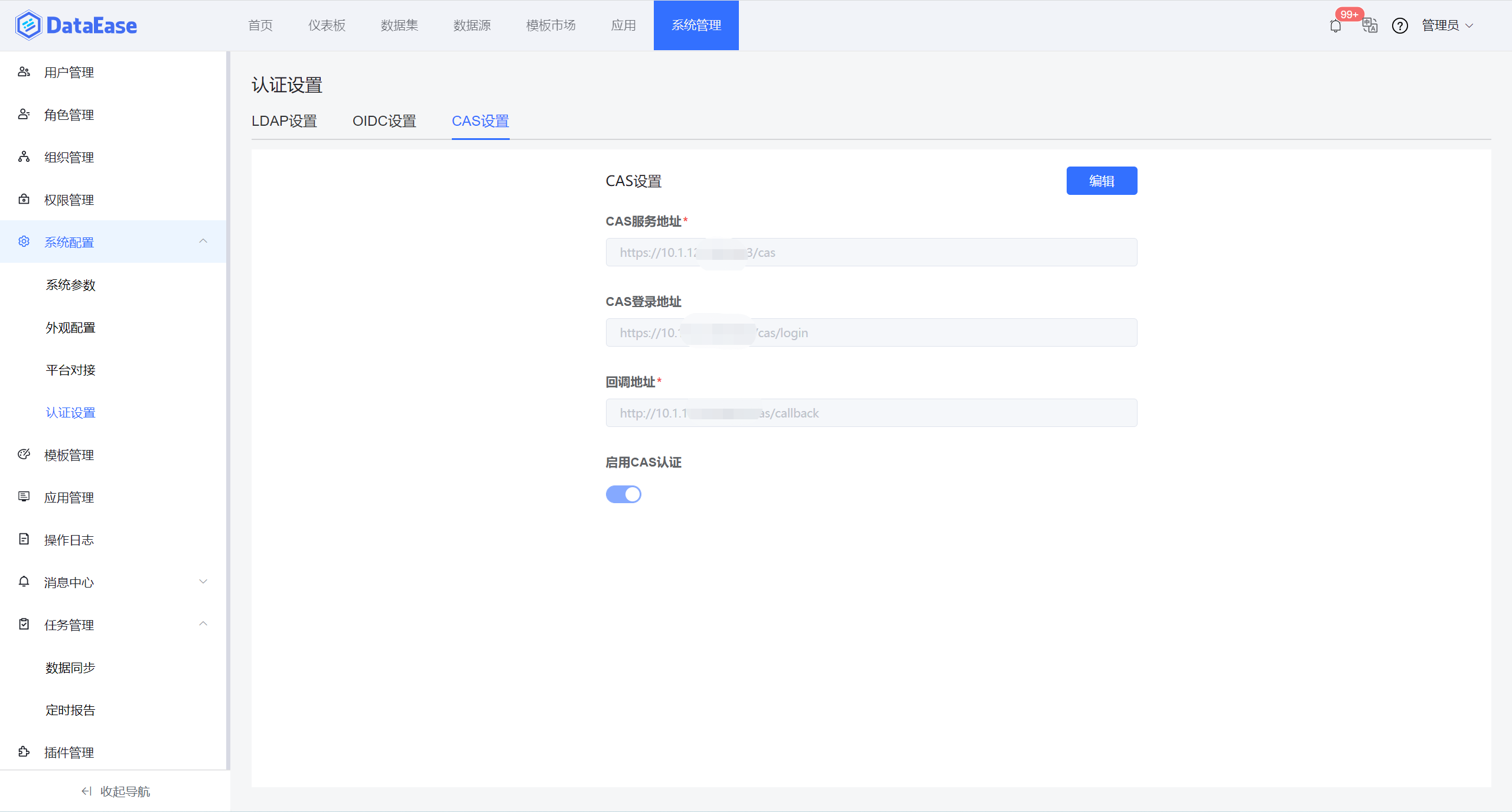The image size is (1512, 812).
Task: Click the language switch icon beside the bell
Action: pos(1370,26)
